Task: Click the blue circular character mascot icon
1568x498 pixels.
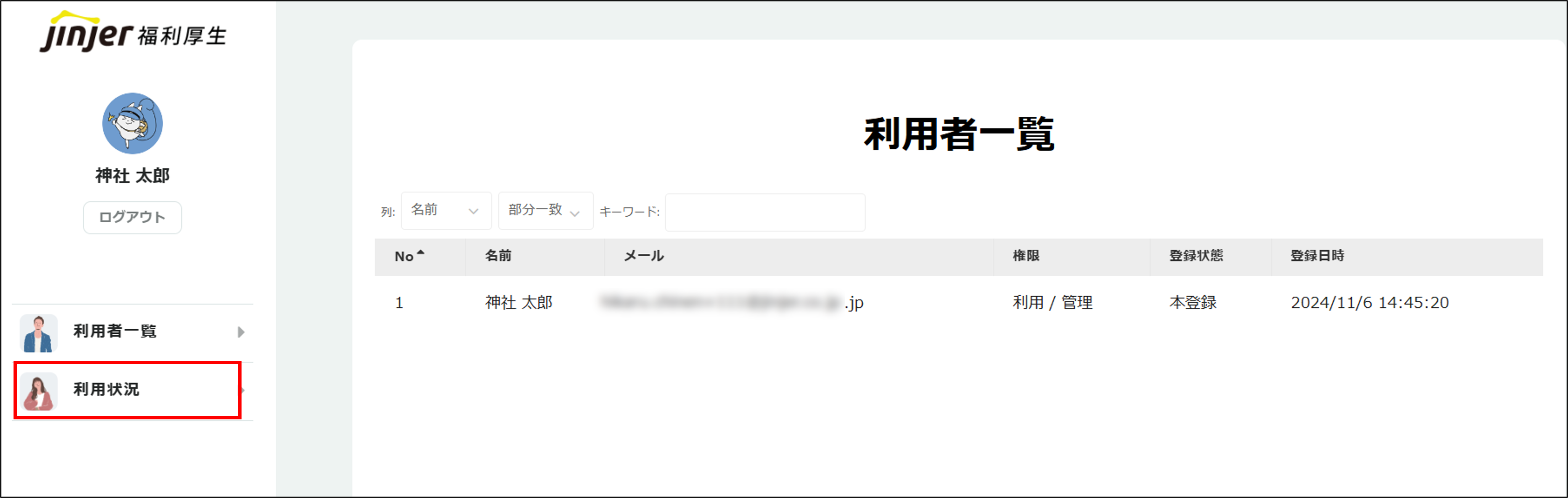Action: pyautogui.click(x=132, y=123)
